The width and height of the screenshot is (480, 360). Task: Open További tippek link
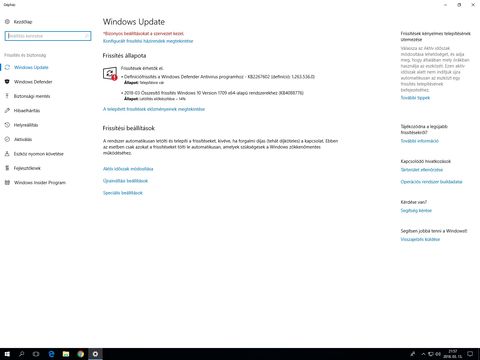pos(415,98)
